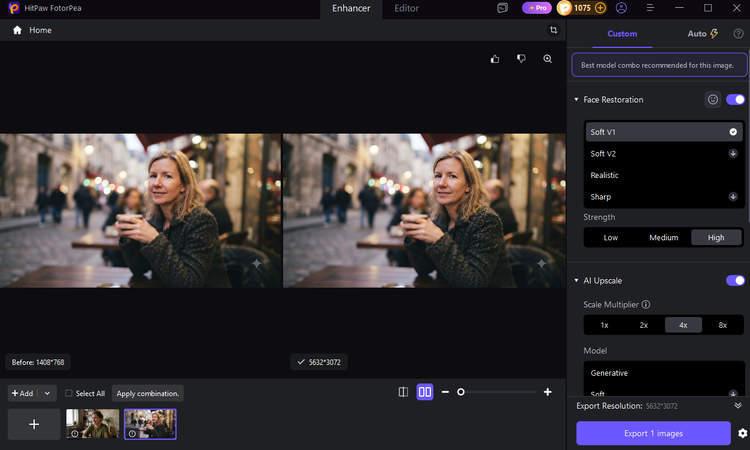Screen dimensions: 750x450
Task: Switch to split slider compare view
Action: [x=403, y=392]
